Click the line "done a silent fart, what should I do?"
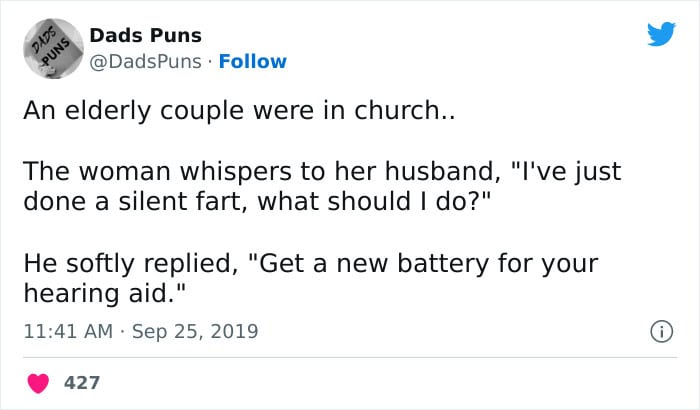Screen dimensions: 700x410 257,201
